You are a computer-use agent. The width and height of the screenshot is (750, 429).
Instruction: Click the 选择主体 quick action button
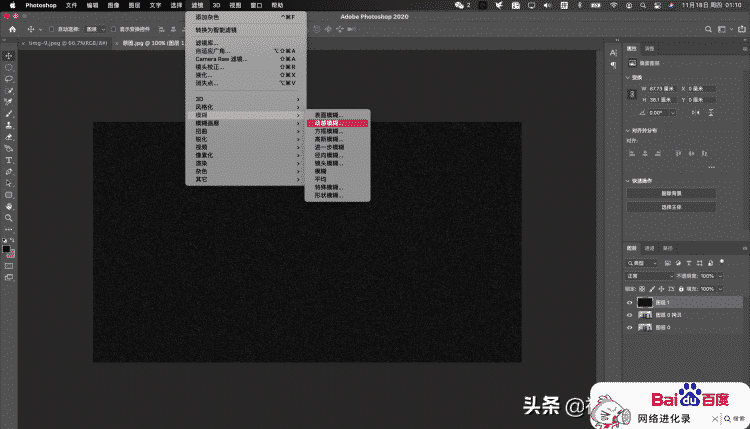click(x=671, y=207)
